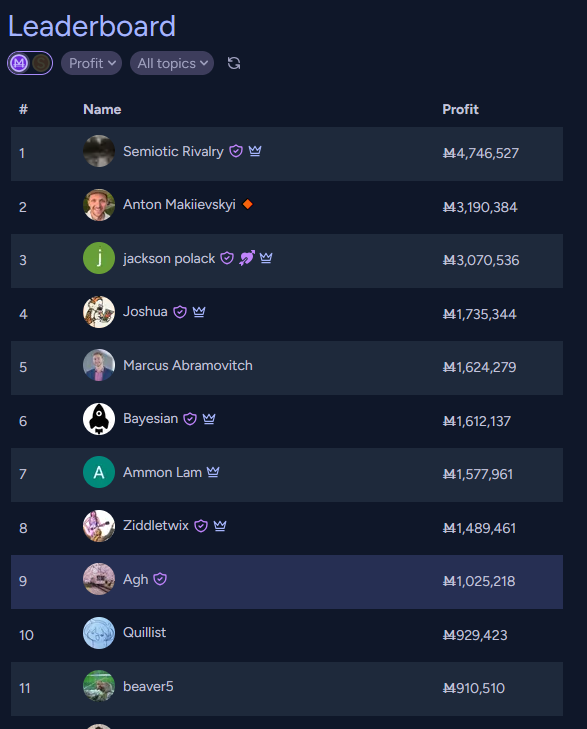The height and width of the screenshot is (729, 587).
Task: Click the Profit column header
Action: 460,109
